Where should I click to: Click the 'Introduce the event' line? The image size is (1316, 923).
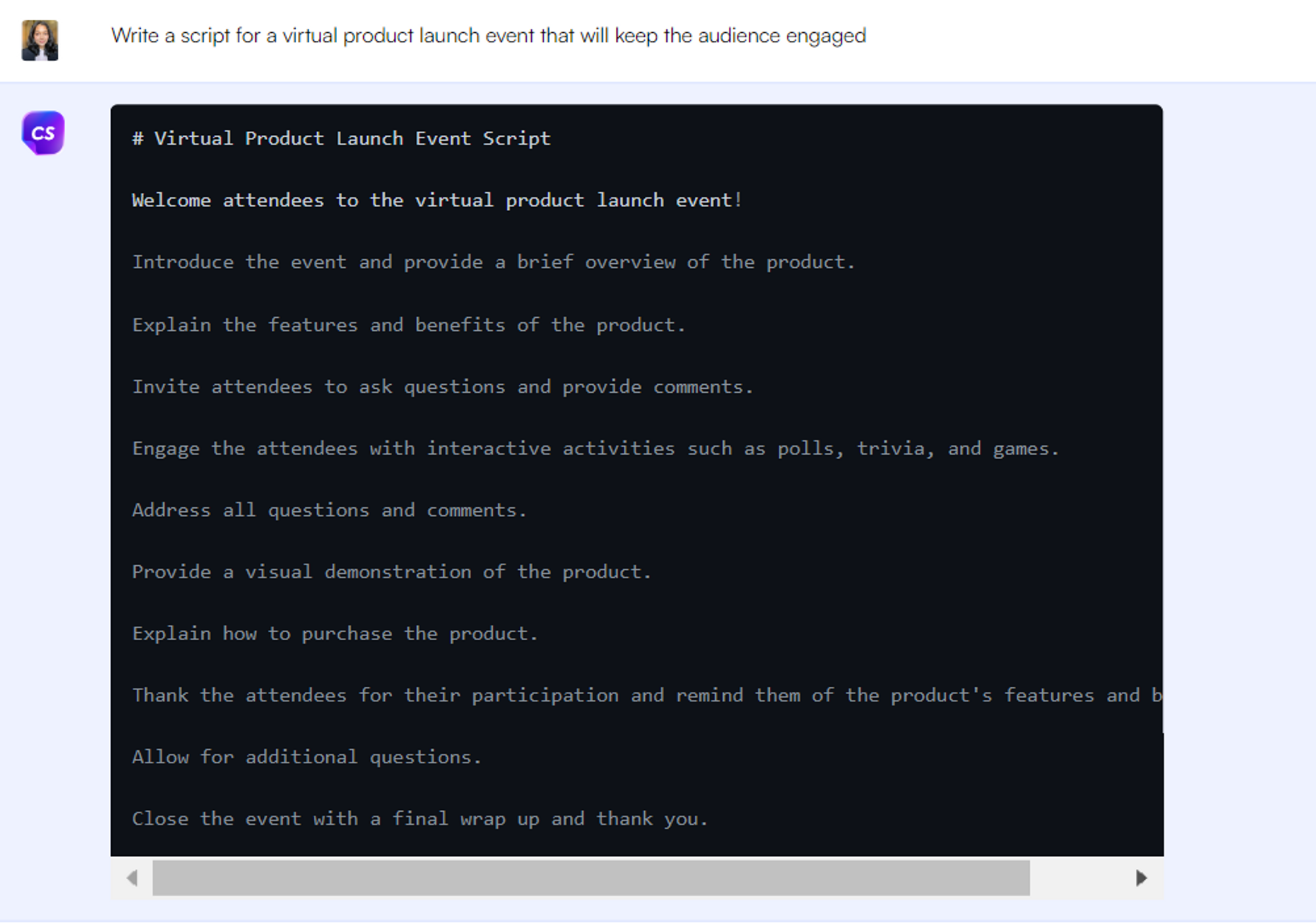[x=493, y=262]
